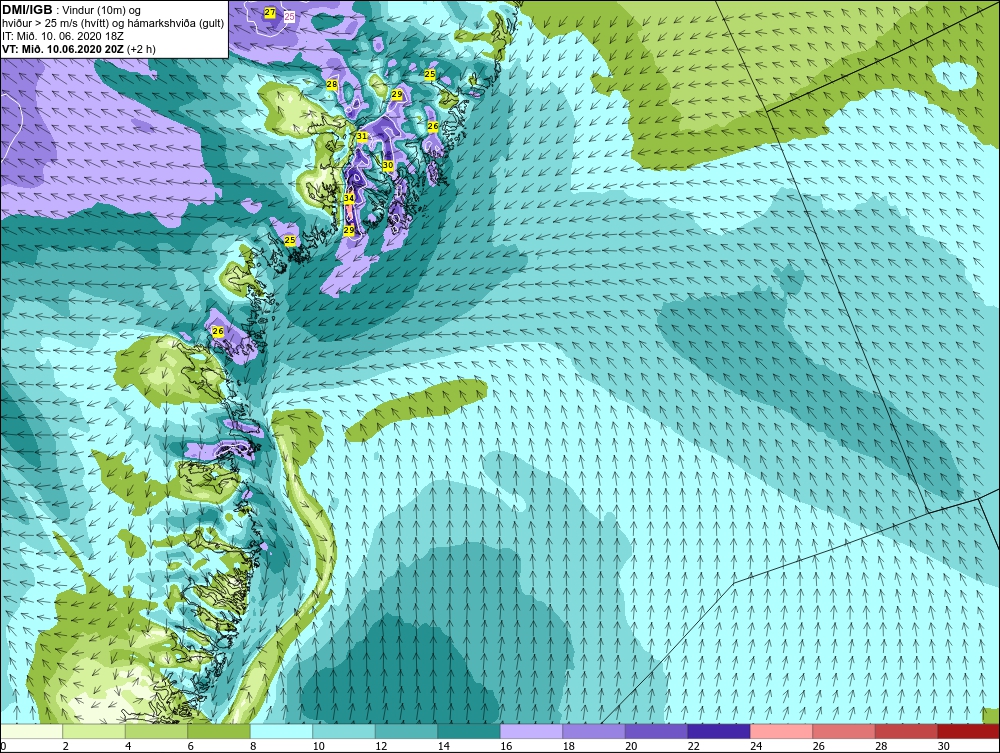Click the yellow gust label 27
This screenshot has height=753, width=1000.
coord(270,13)
